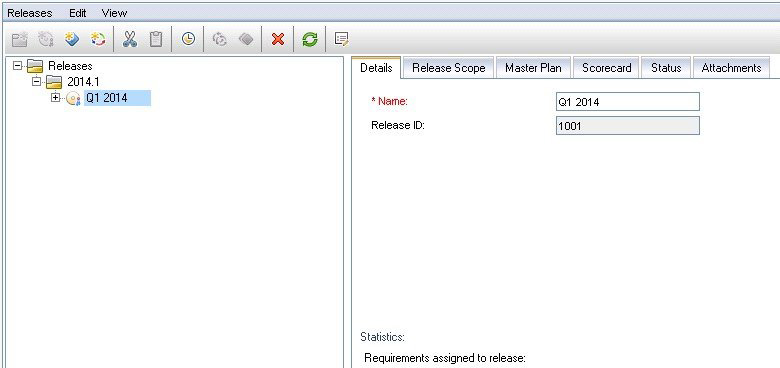Image resolution: width=780 pixels, height=368 pixels.
Task: Open the Attachments tab
Action: 731,68
